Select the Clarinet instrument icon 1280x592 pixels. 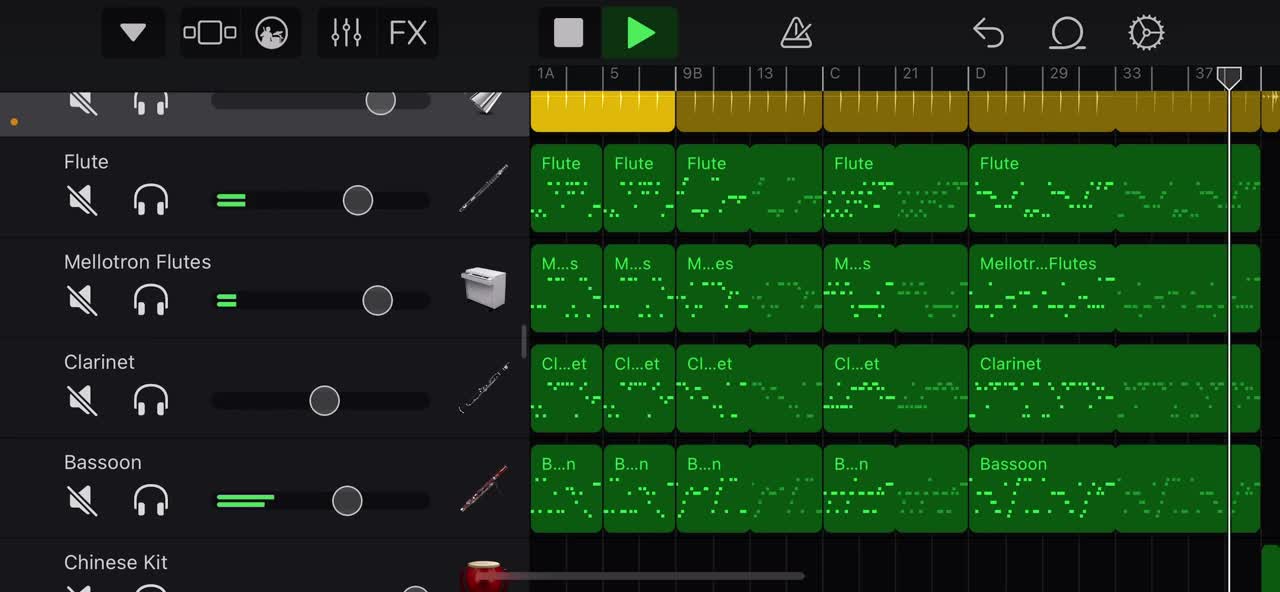(x=483, y=388)
